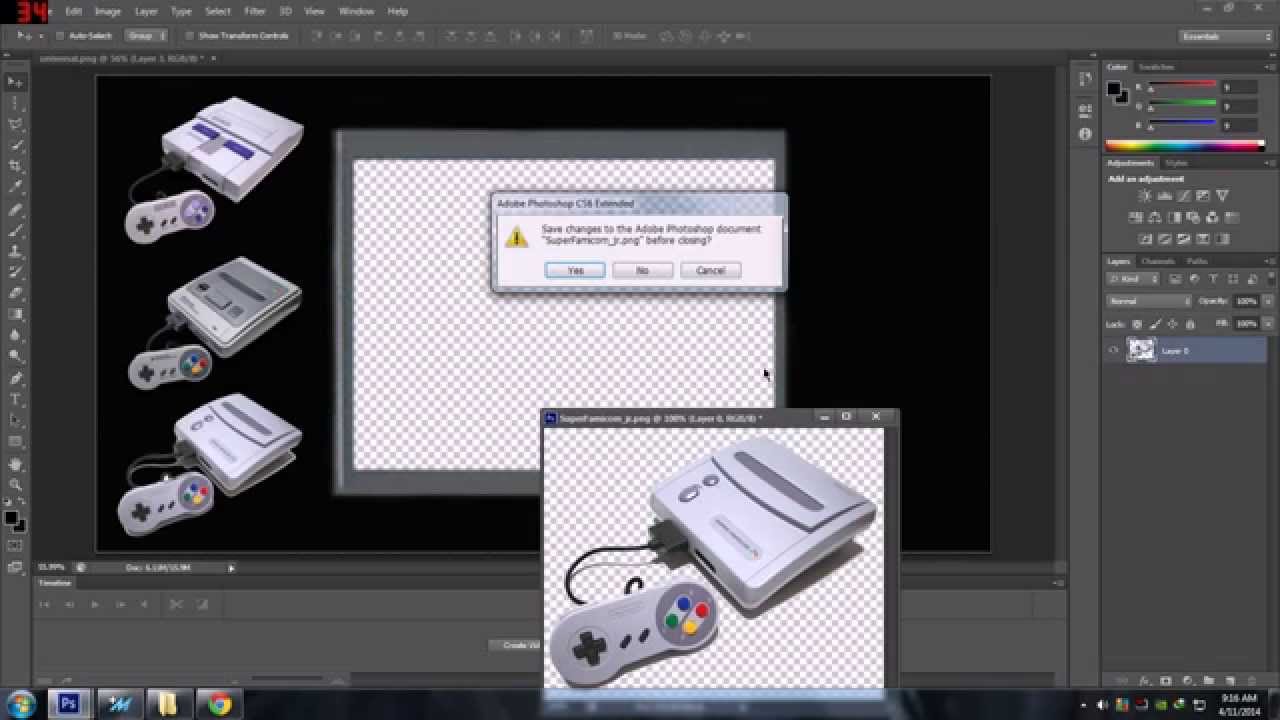
Task: Add a Color Balance adjustment
Action: pyautogui.click(x=1155, y=217)
